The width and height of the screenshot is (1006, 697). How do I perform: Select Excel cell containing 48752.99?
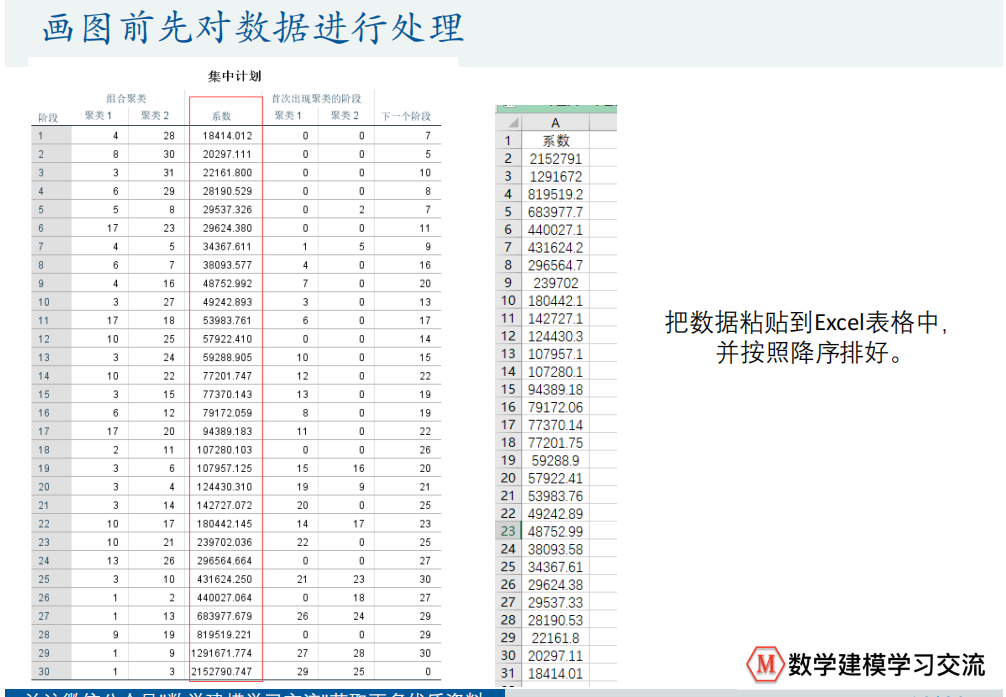pyautogui.click(x=556, y=531)
